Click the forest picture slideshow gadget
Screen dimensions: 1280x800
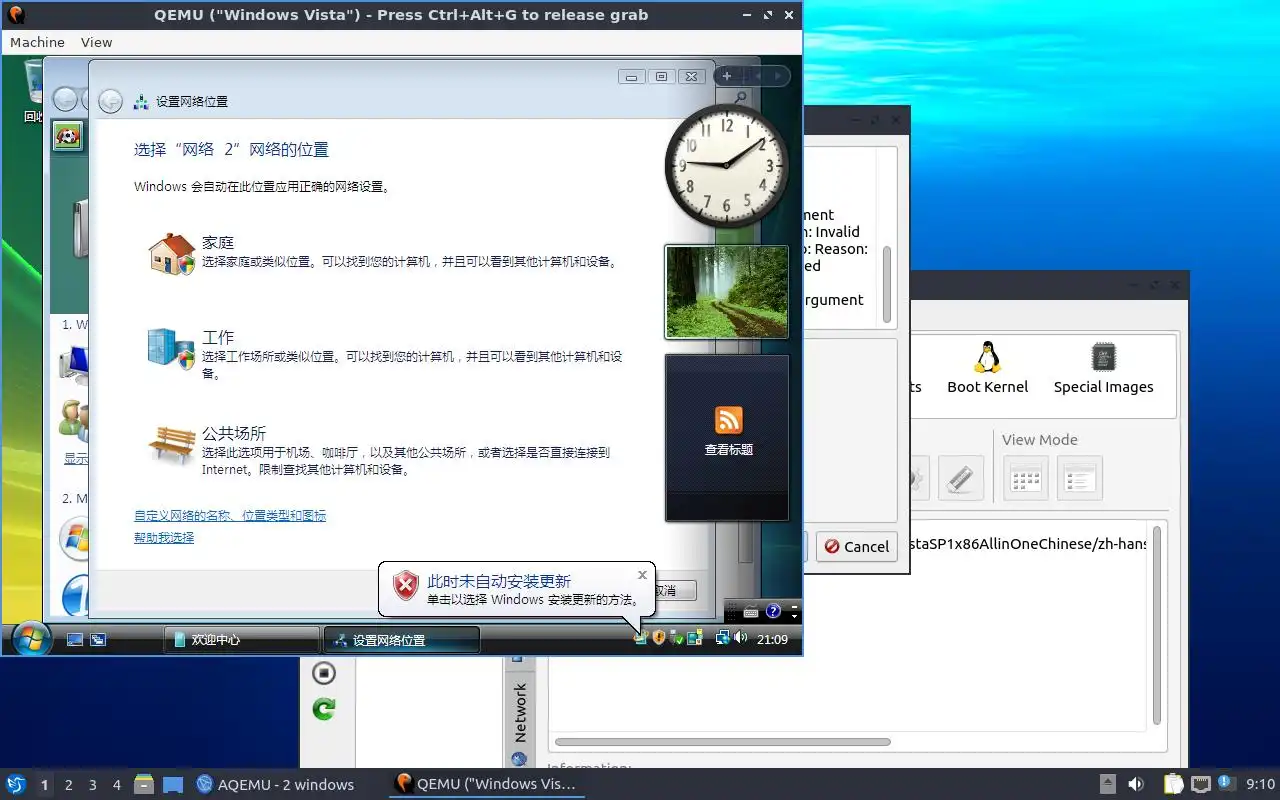(x=727, y=292)
